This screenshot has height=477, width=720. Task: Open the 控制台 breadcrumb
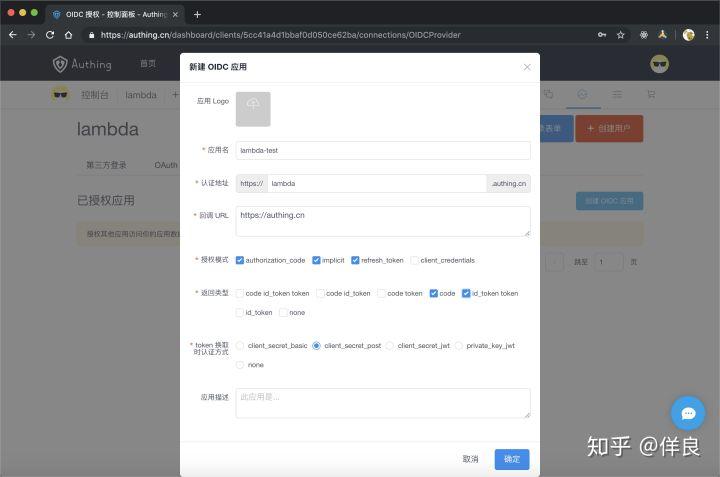pyautogui.click(x=95, y=95)
